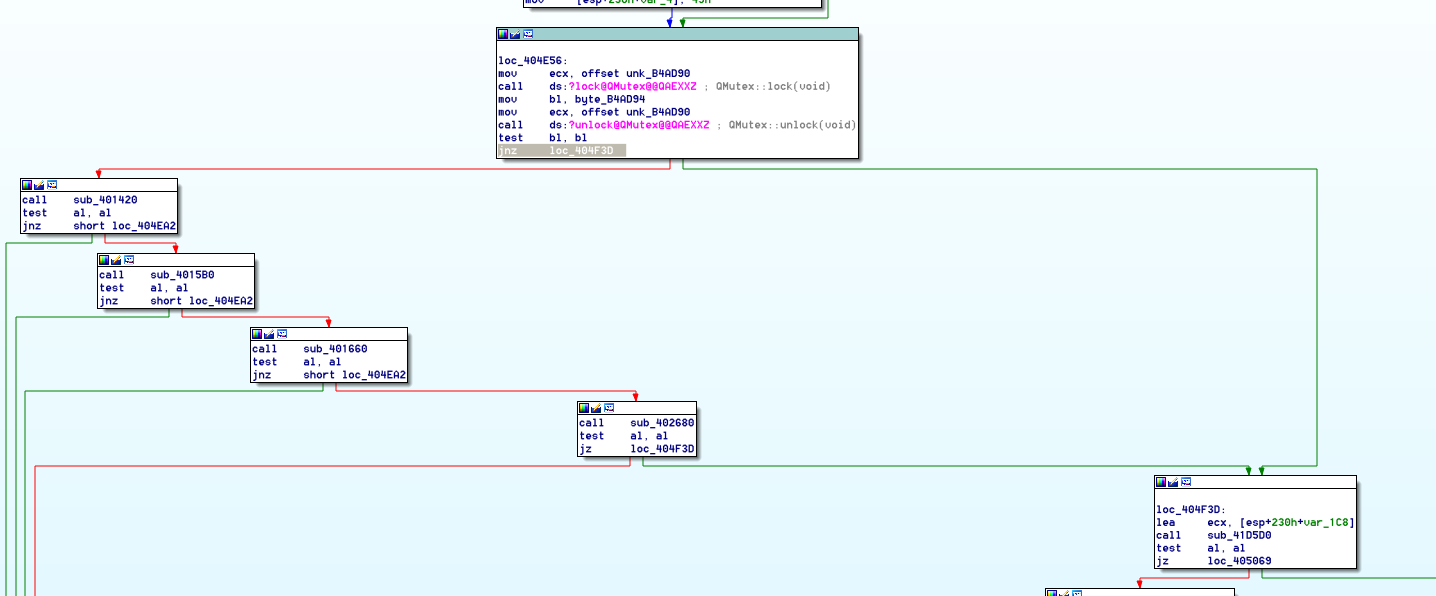
Task: Open color icon on sub_401660 block
Action: (257, 334)
